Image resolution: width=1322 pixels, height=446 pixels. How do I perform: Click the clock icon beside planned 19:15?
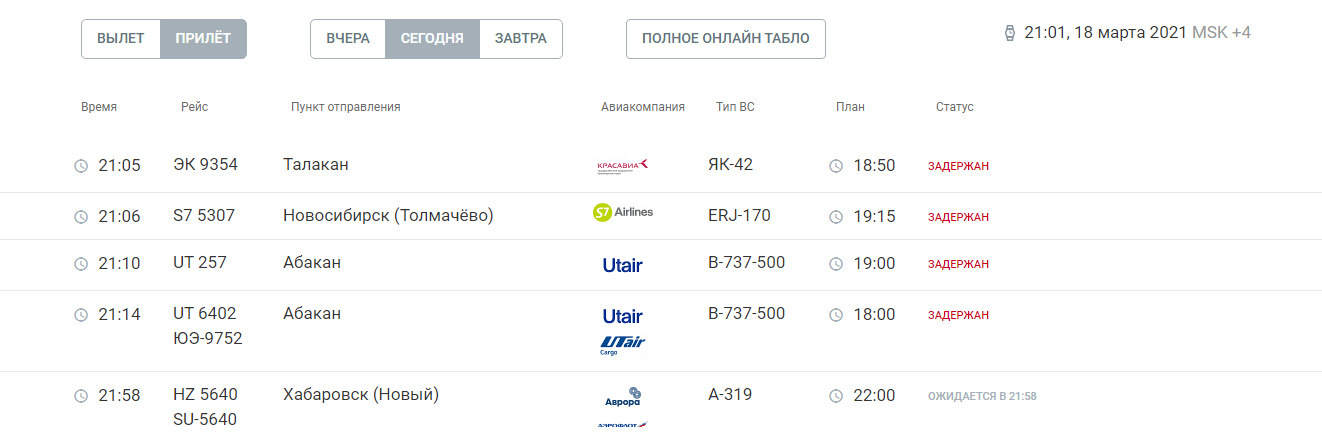[x=836, y=217]
